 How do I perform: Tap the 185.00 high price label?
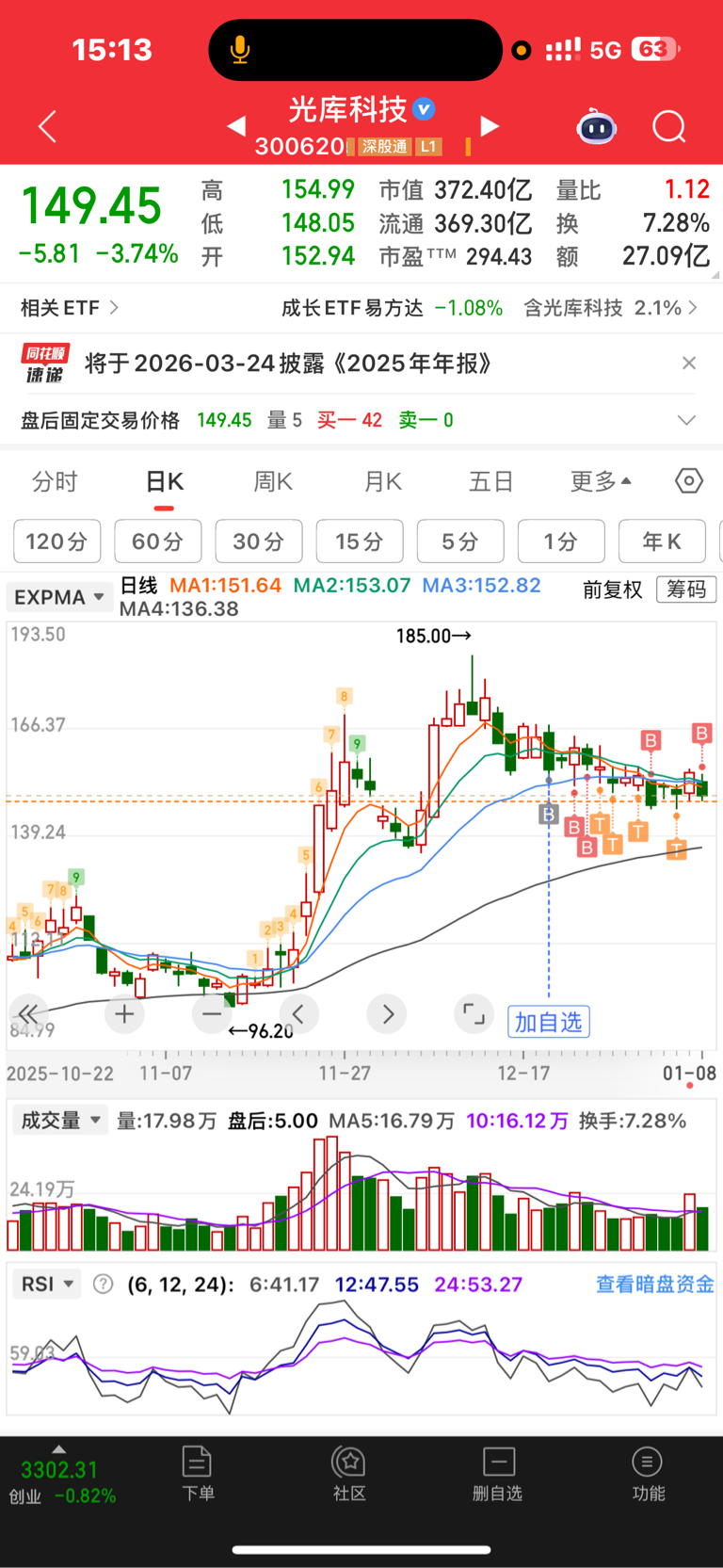coord(433,636)
